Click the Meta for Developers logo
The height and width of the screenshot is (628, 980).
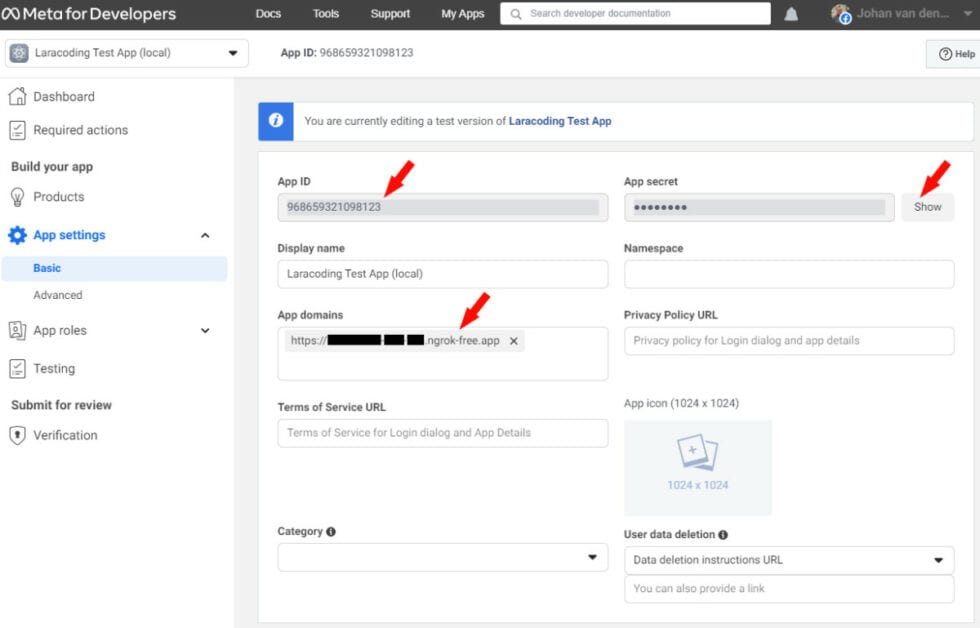coord(89,14)
